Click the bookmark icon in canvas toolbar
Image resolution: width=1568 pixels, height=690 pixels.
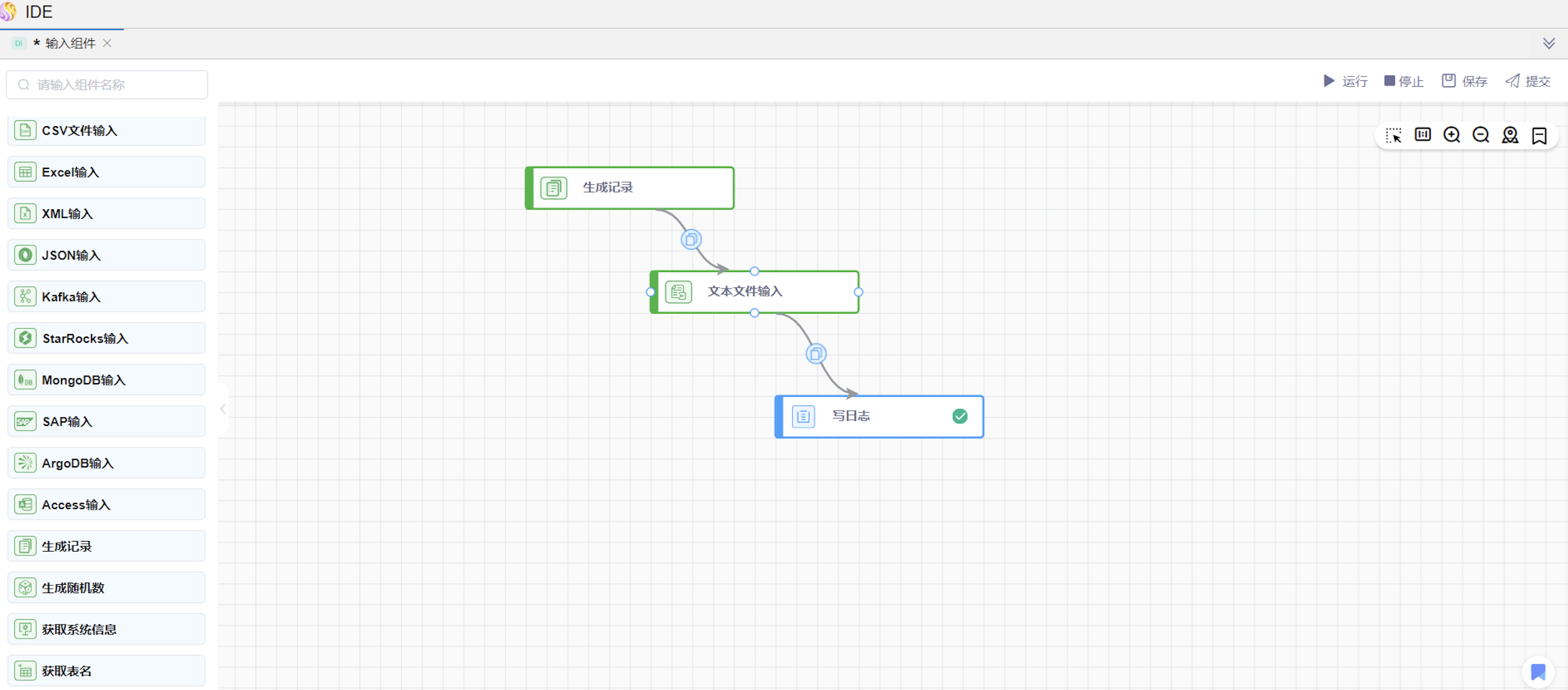tap(1539, 135)
